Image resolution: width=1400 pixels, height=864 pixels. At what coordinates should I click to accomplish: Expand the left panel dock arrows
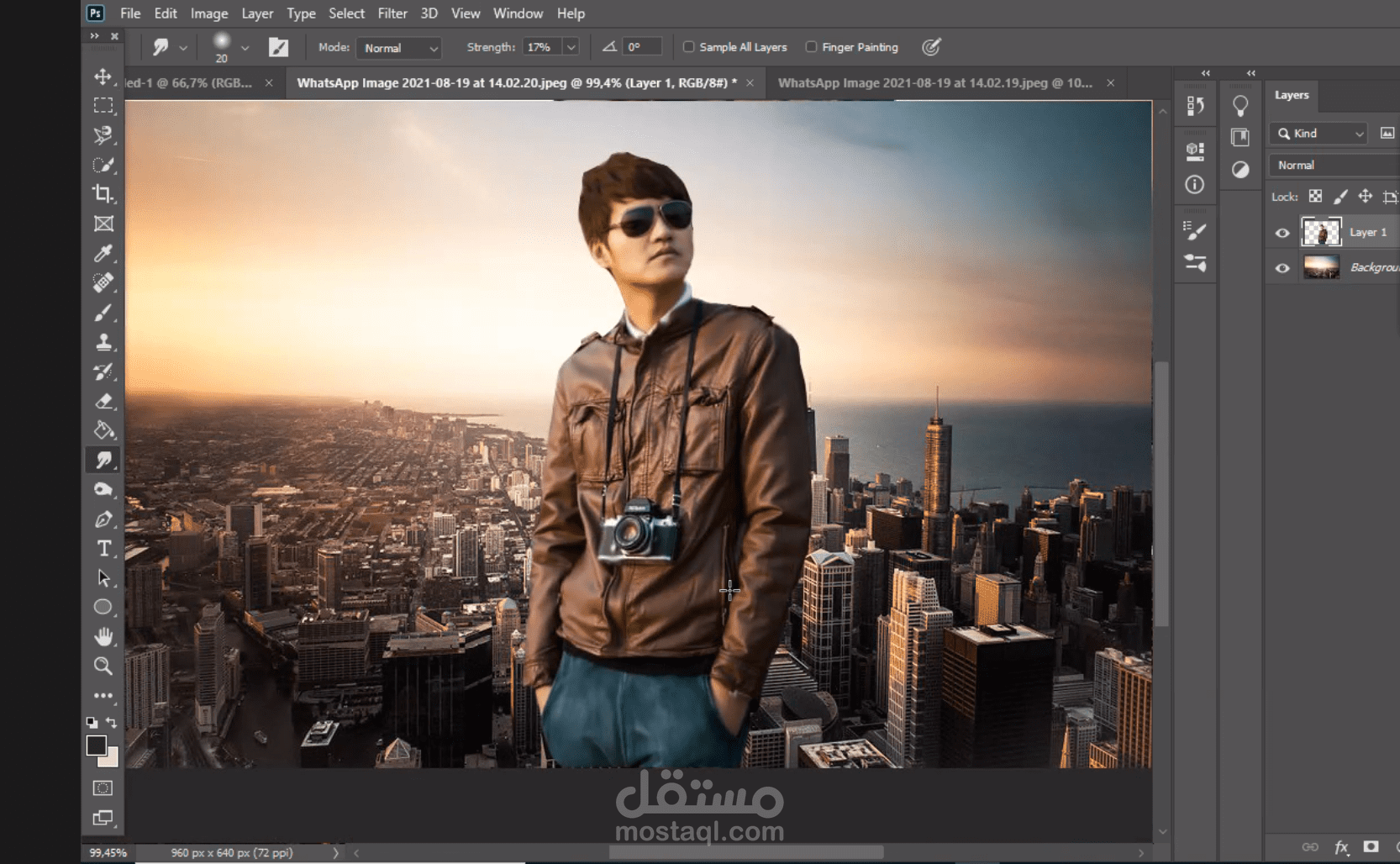tap(1206, 73)
